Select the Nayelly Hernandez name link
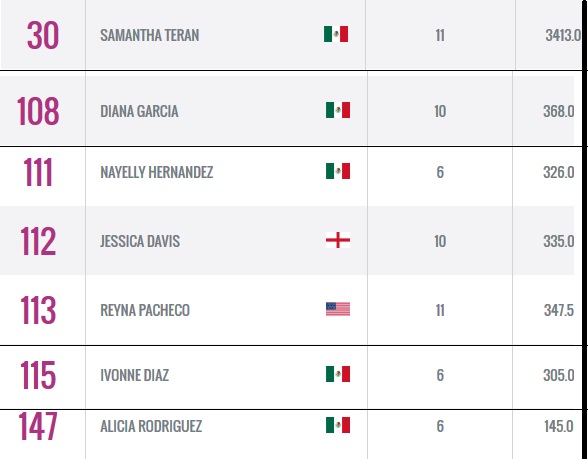The height and width of the screenshot is (459, 588). pos(156,172)
